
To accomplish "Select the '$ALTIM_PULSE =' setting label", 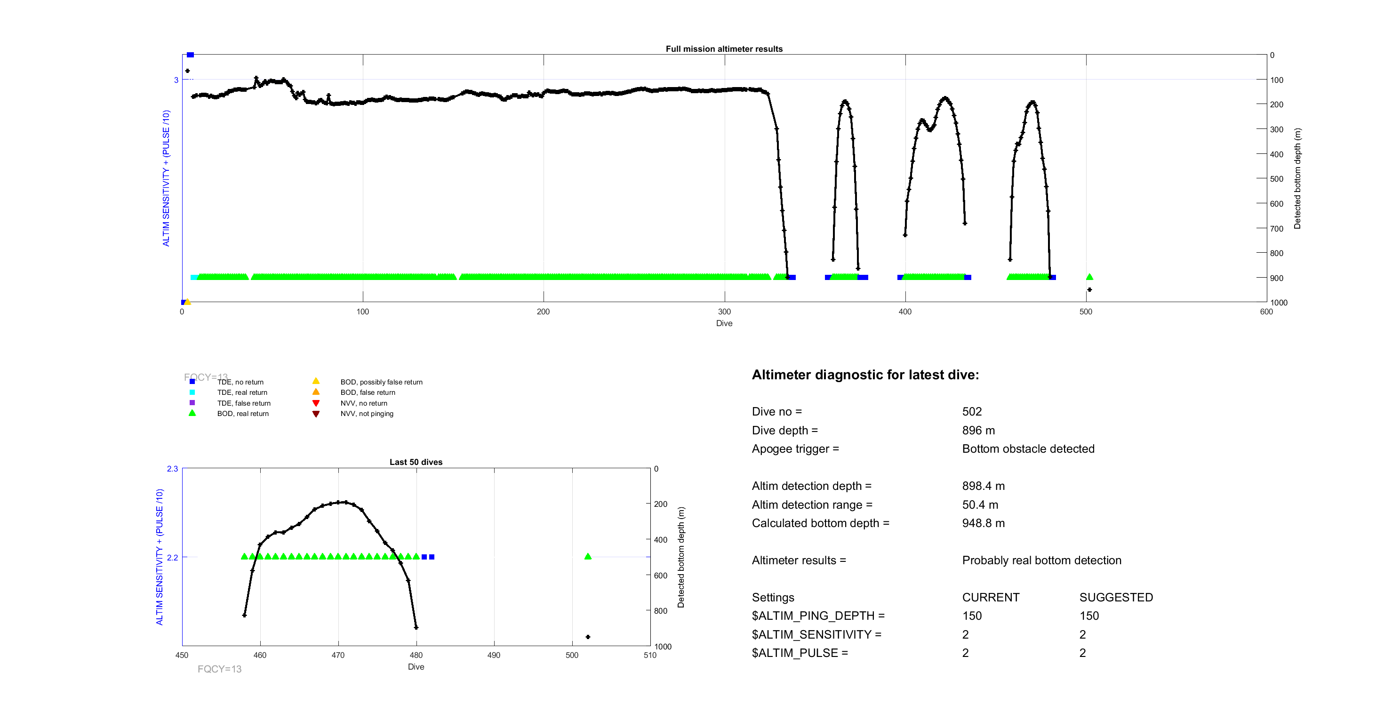I will tap(800, 653).
